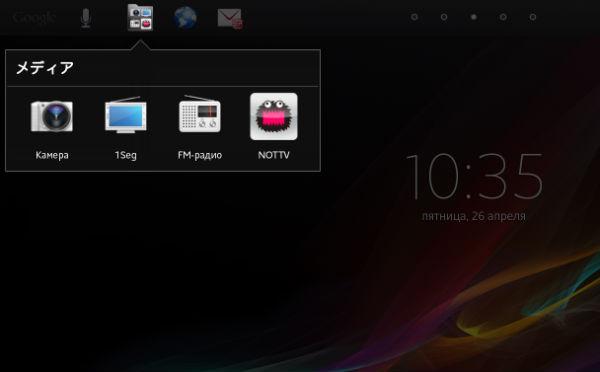
Task: Open the Камера camera app icon
Action: click(x=52, y=116)
